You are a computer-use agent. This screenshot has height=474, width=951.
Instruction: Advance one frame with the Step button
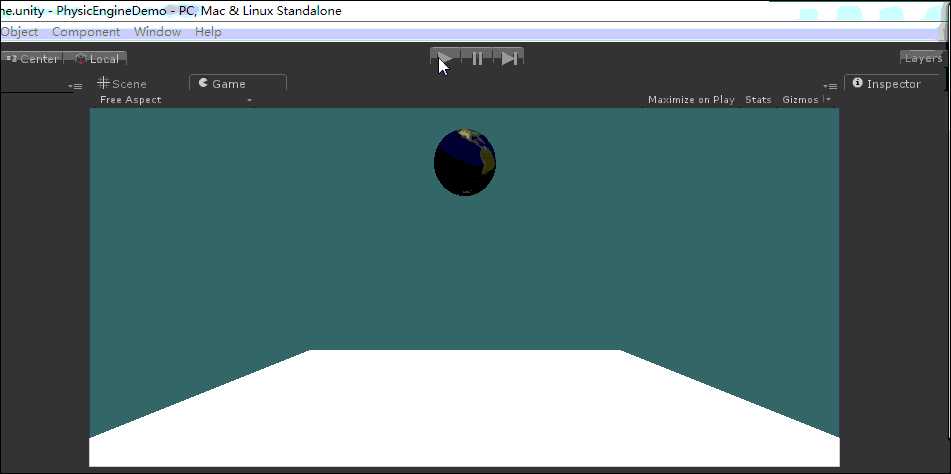tap(509, 58)
